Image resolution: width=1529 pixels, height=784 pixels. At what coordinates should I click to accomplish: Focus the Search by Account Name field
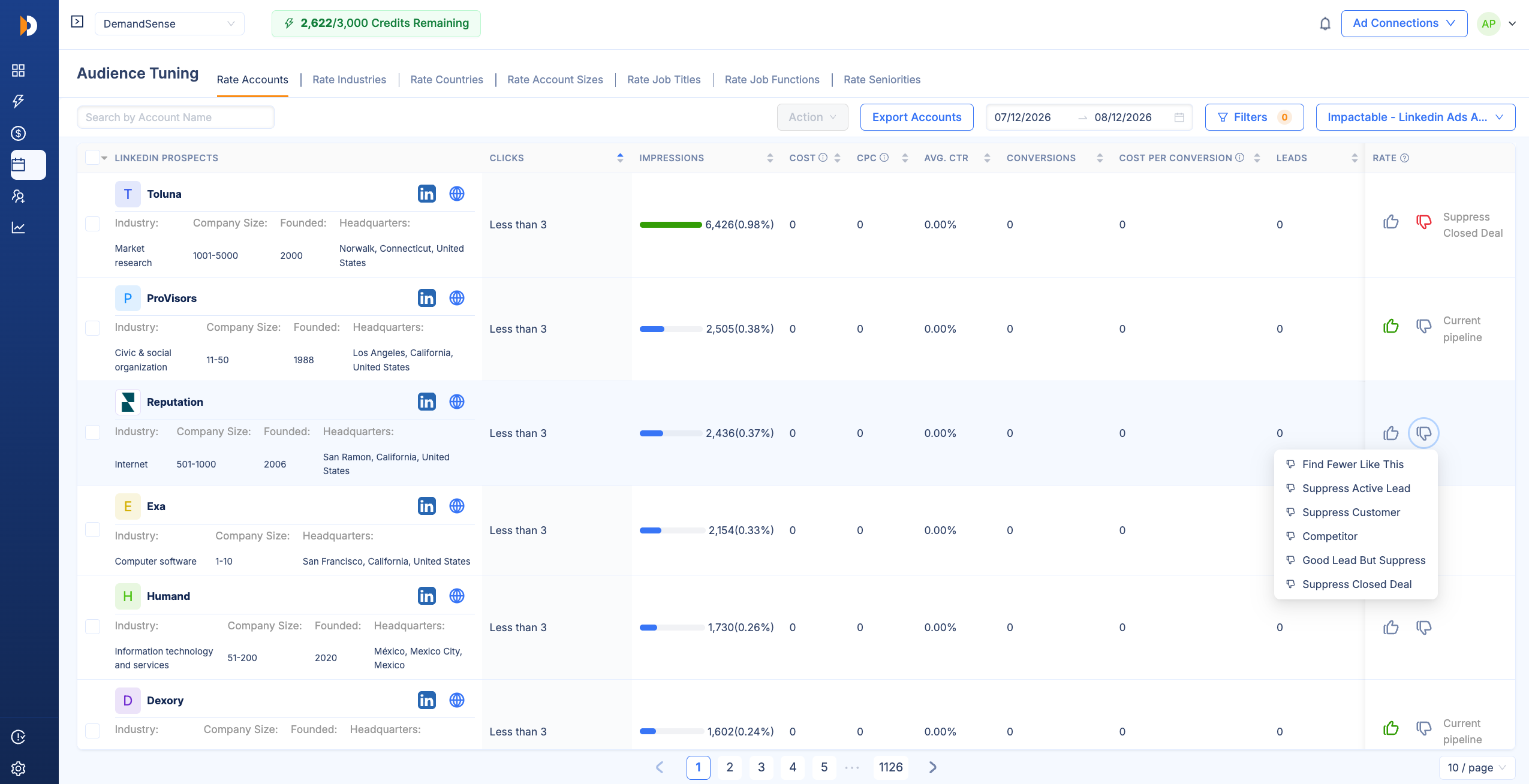click(x=176, y=117)
